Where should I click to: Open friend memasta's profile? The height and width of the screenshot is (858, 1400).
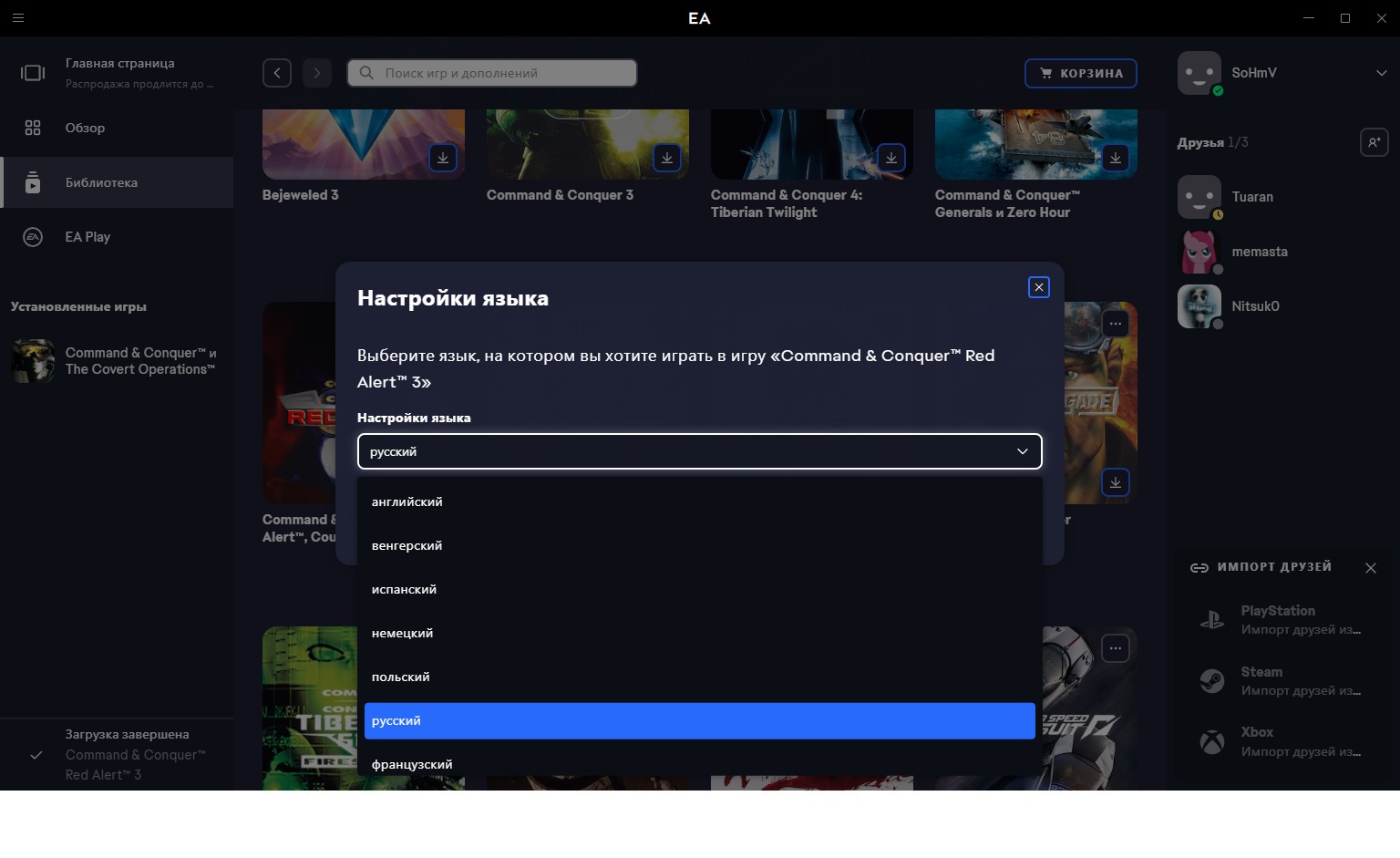click(1283, 252)
